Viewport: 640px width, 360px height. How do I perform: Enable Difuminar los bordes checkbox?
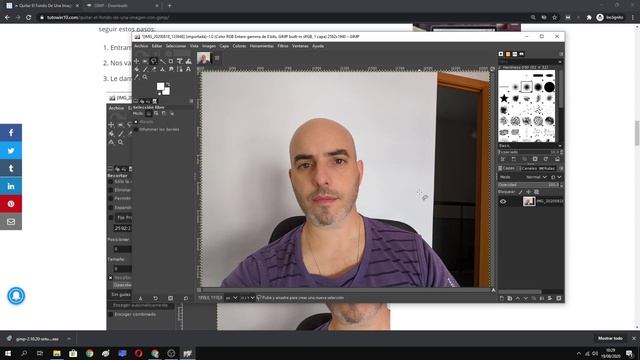136,129
